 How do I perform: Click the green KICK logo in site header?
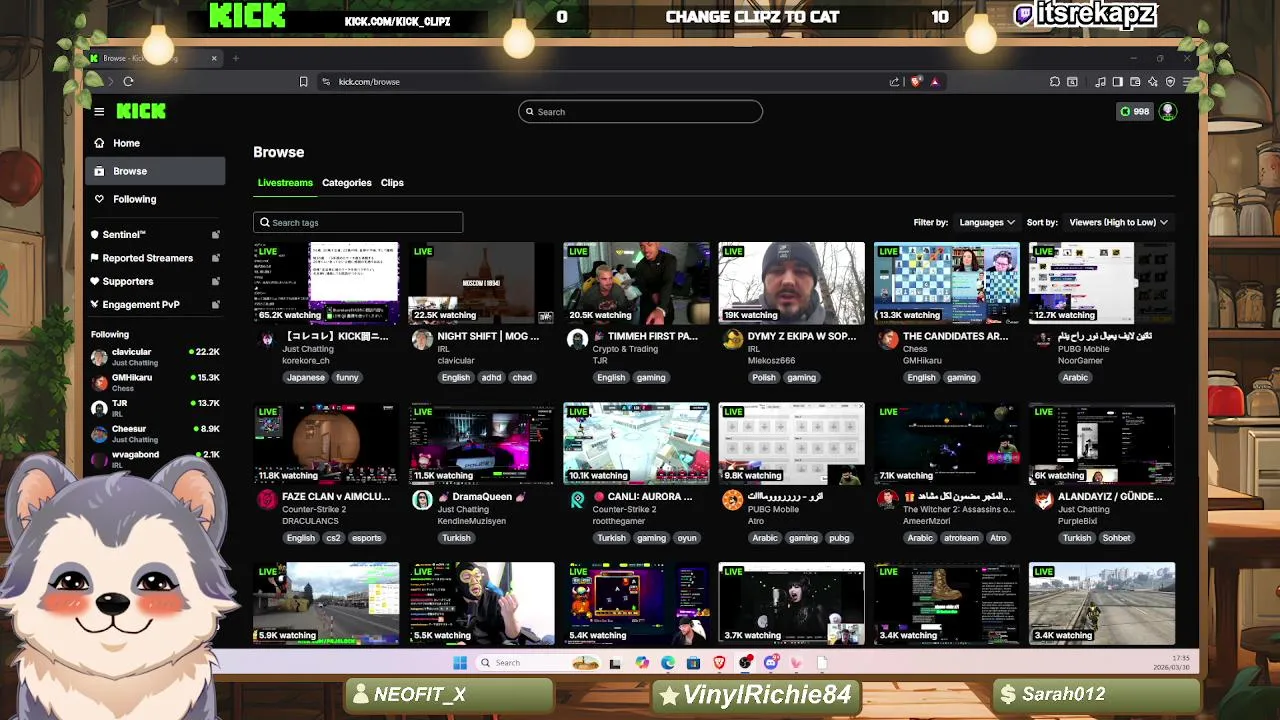click(141, 111)
